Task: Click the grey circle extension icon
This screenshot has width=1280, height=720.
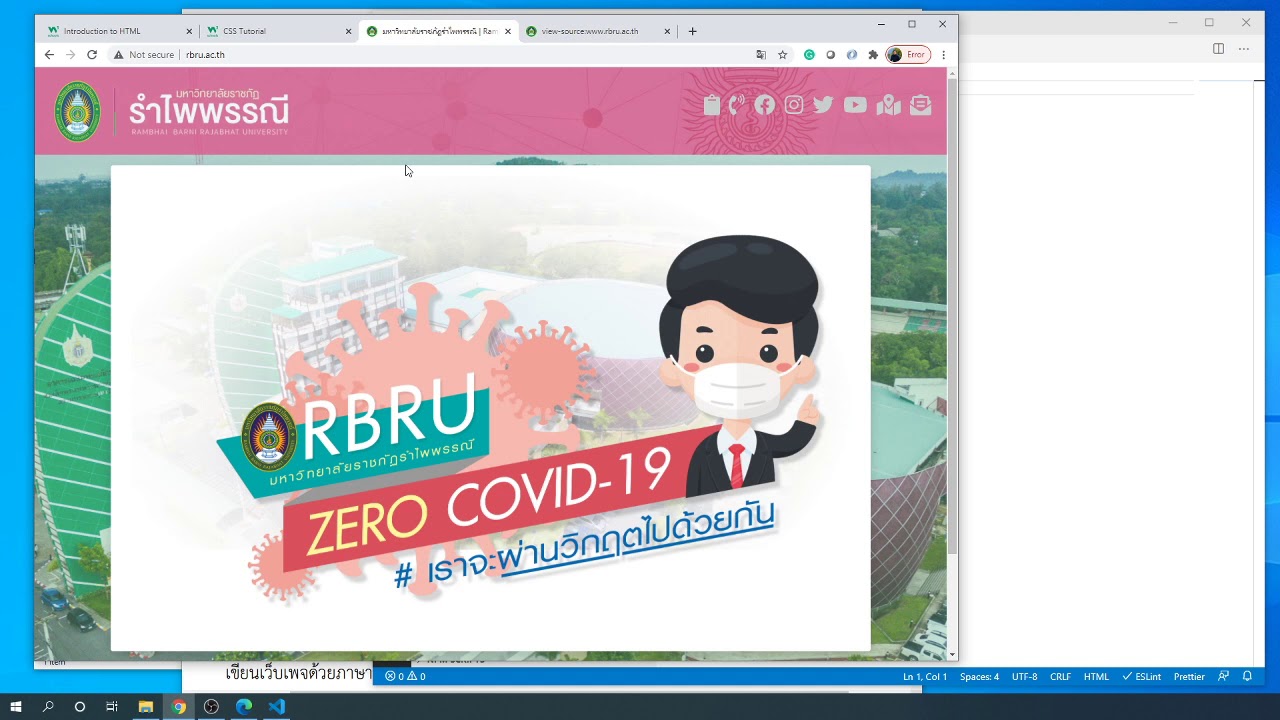Action: click(830, 55)
